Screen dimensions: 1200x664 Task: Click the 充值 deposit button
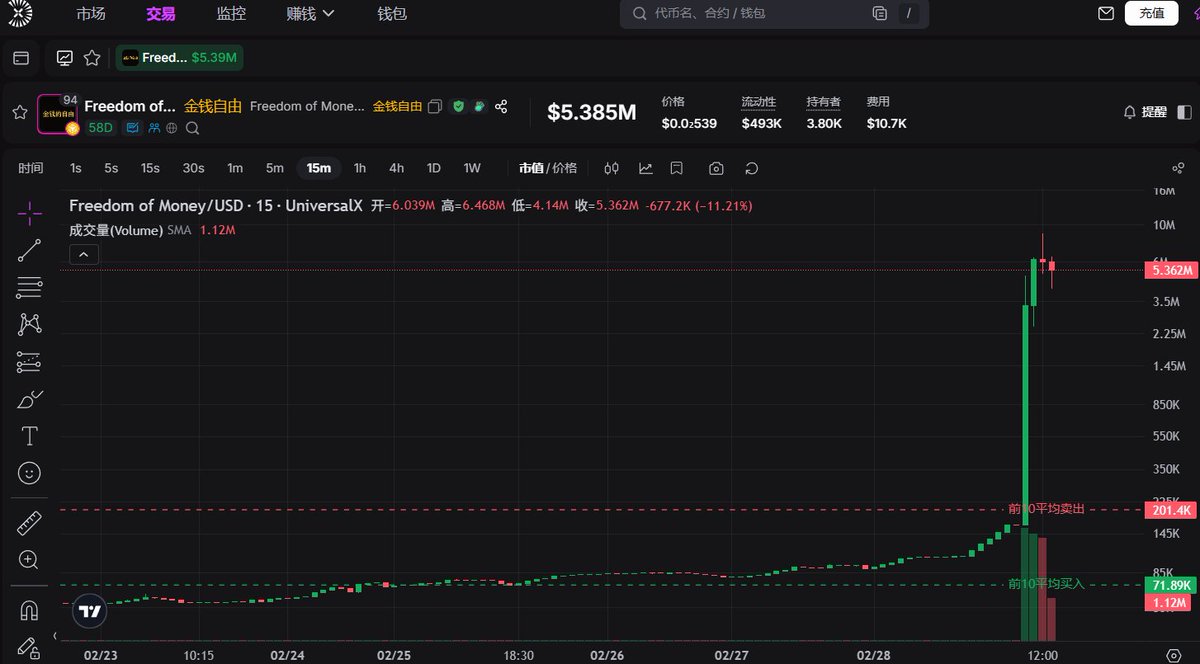pos(1152,13)
